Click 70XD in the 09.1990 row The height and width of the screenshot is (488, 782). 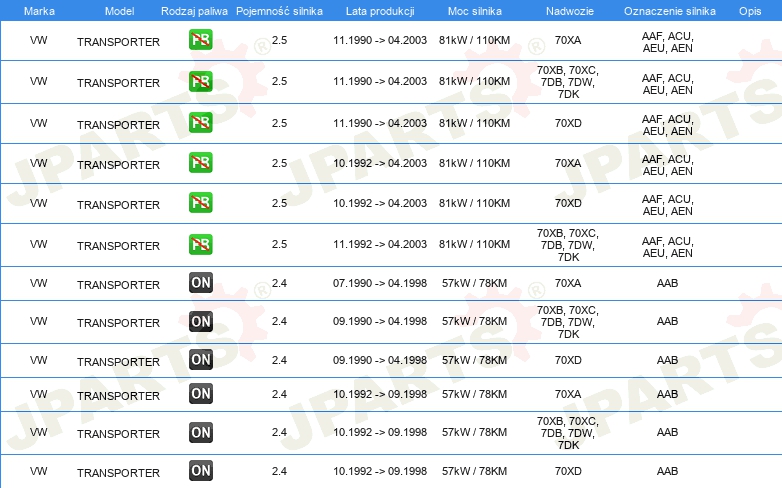[x=568, y=360]
